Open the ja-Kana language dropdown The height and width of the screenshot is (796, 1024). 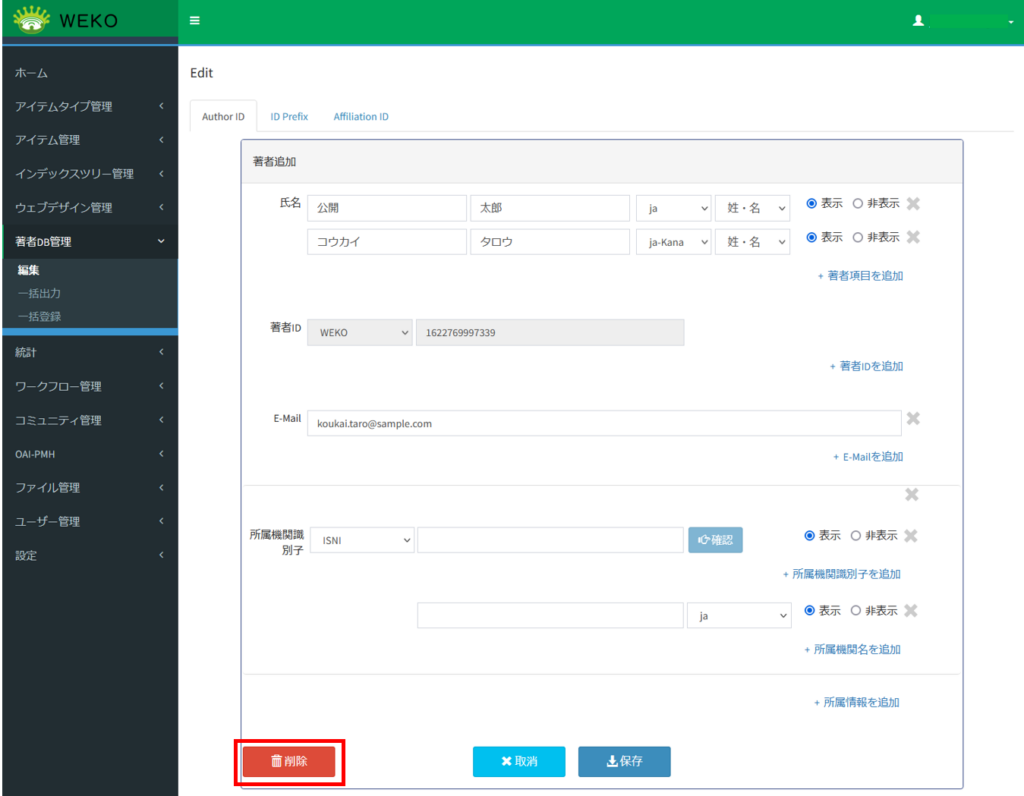[674, 242]
